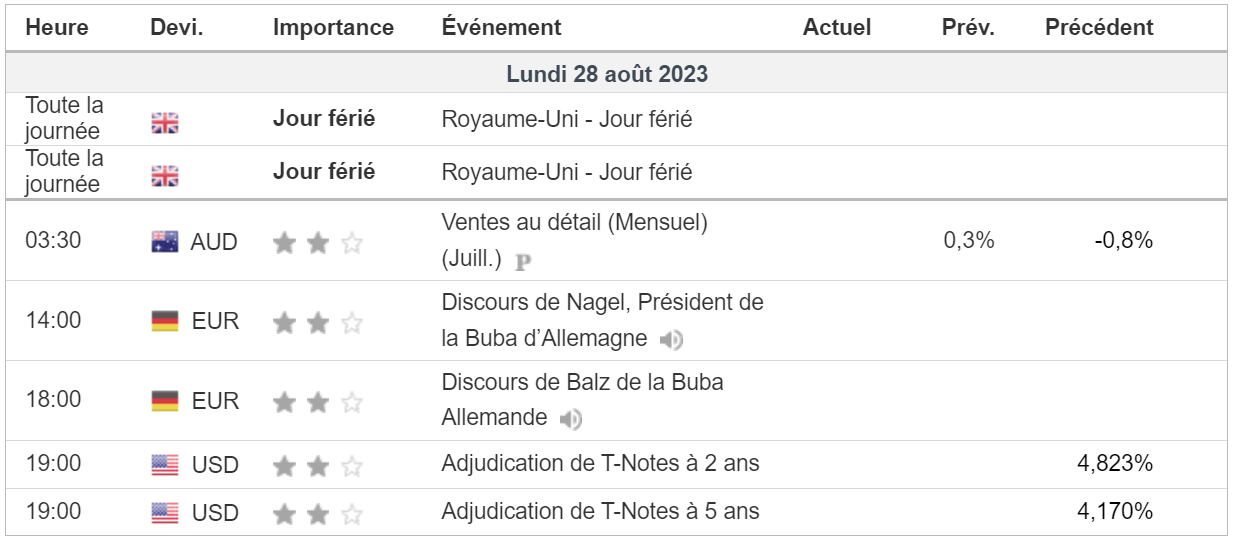Viewport: 1233px width, 539px height.
Task: Click the Importance column header
Action: click(333, 28)
